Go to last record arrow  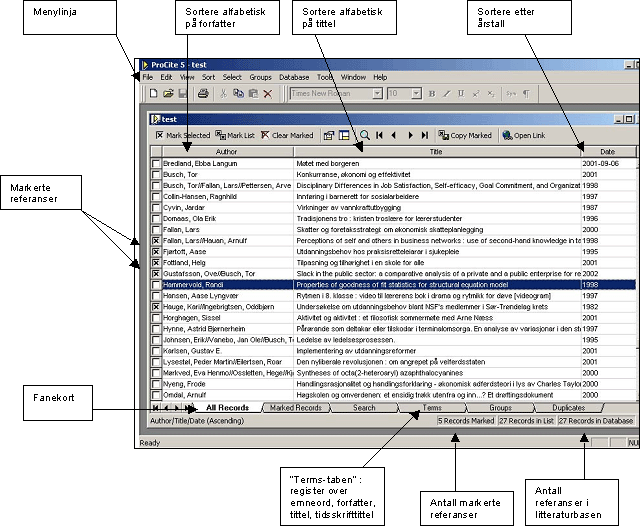[425, 135]
